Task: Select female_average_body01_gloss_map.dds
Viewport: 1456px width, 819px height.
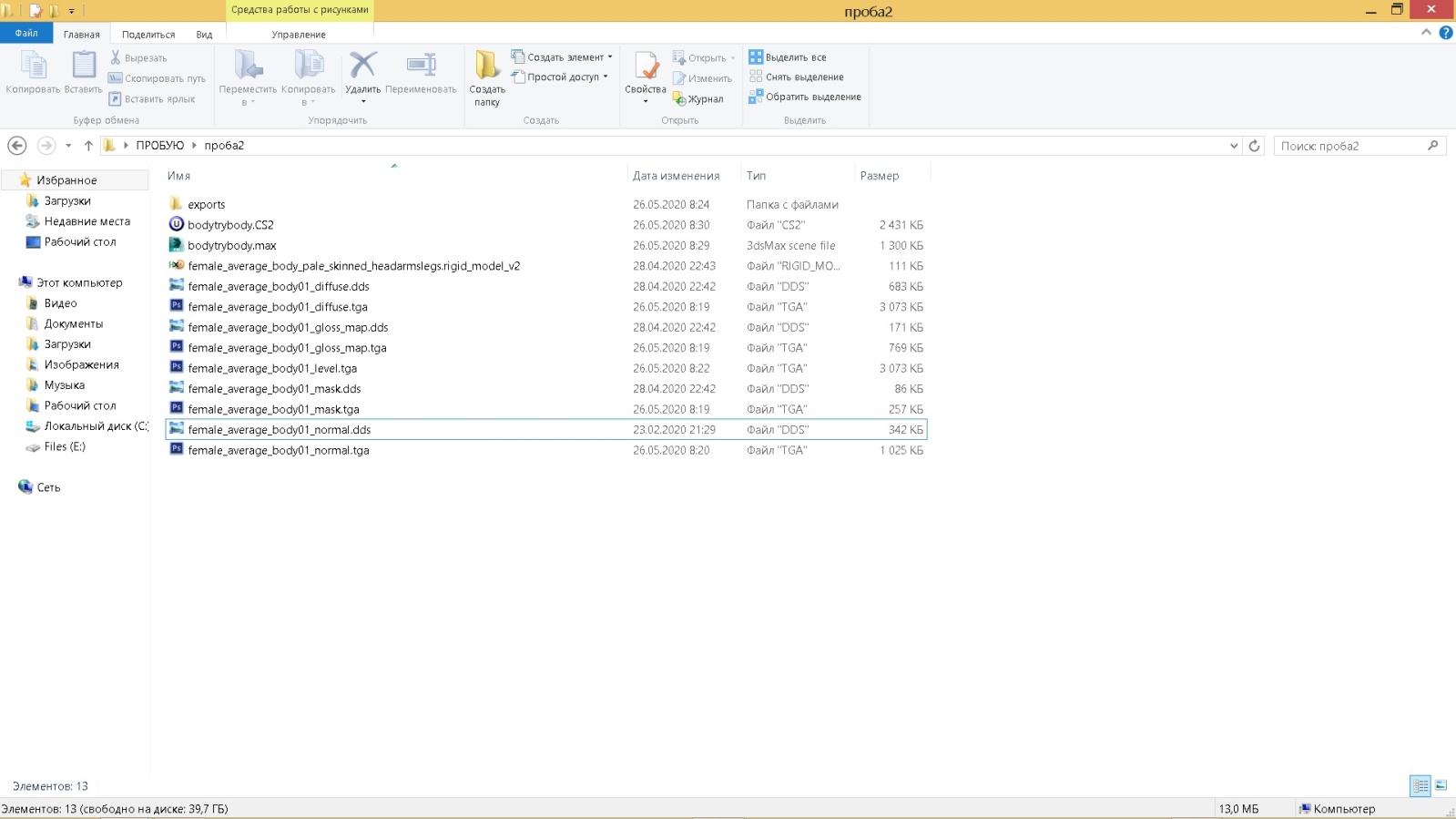Action: tap(546, 327)
